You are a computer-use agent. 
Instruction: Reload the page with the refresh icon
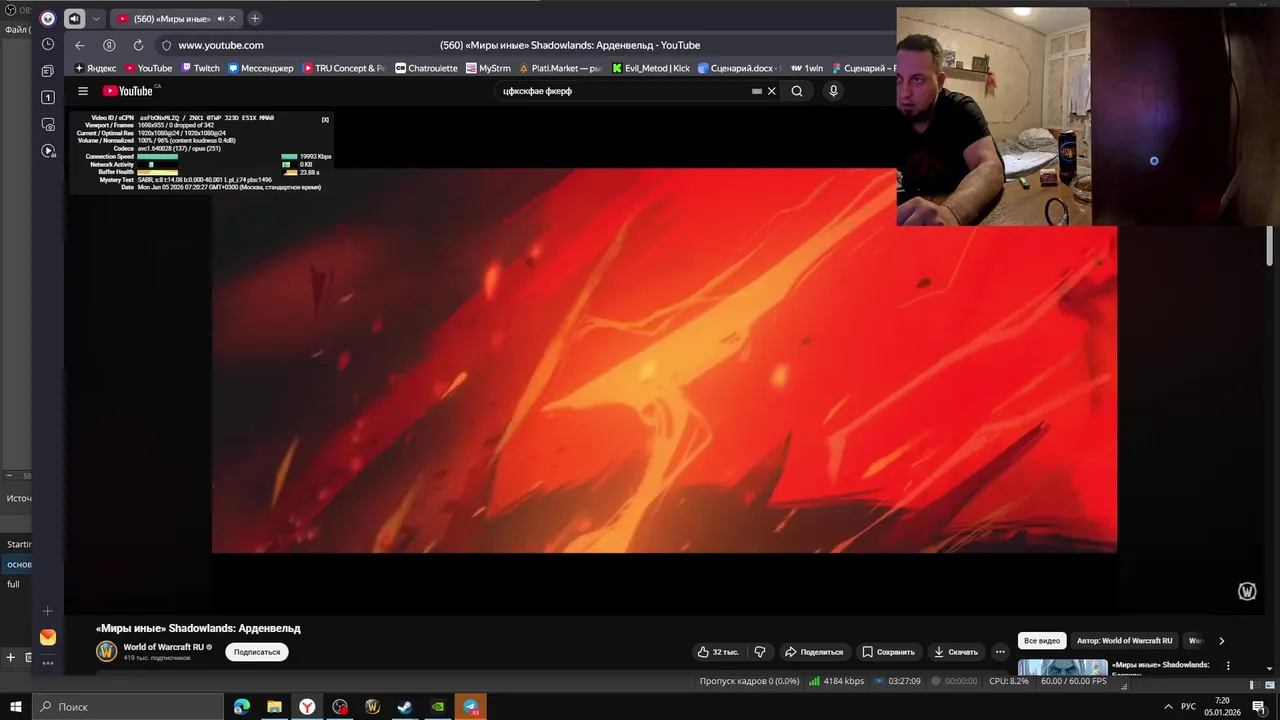[138, 45]
